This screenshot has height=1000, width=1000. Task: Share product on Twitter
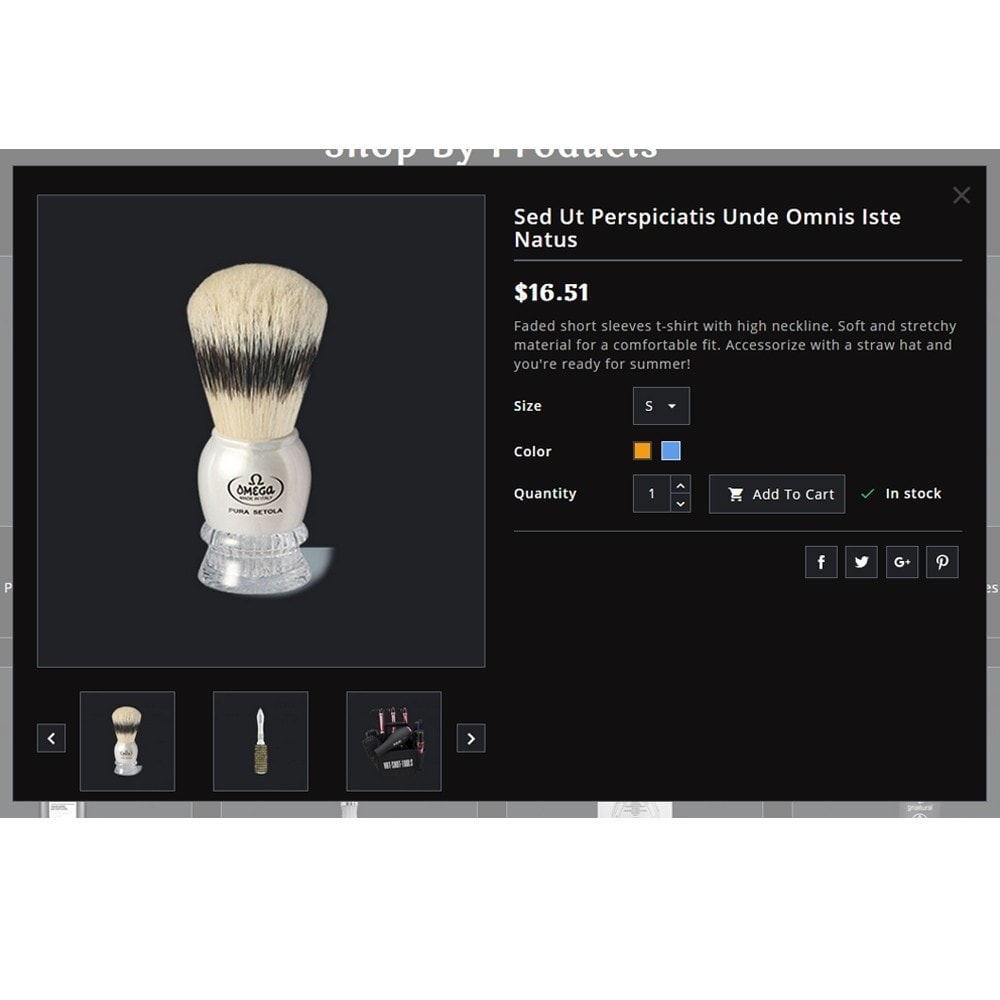point(861,562)
